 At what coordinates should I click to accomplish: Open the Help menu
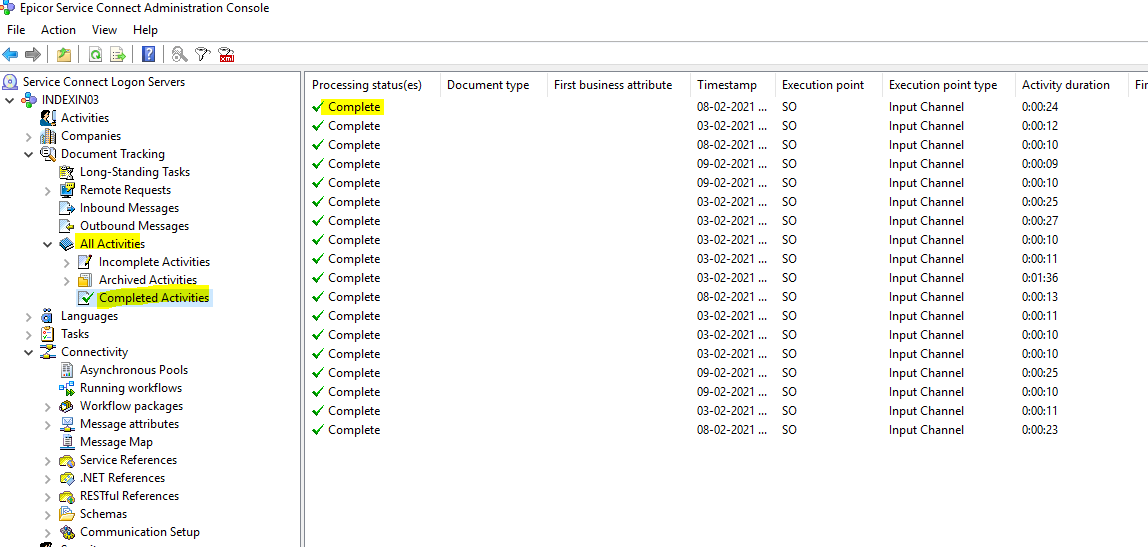point(146,30)
